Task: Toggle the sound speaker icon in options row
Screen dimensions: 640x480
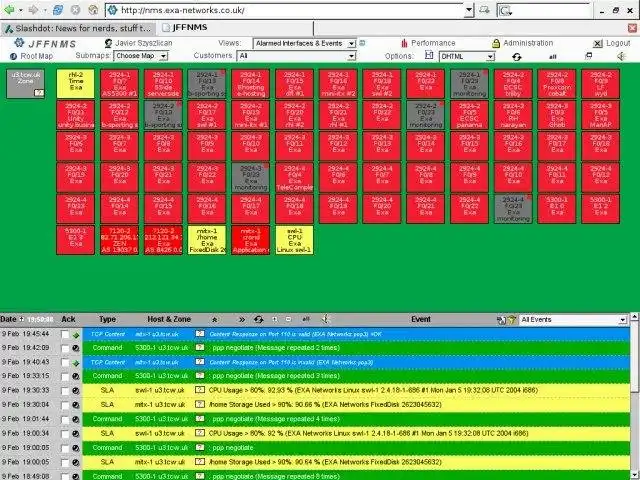Action: point(621,56)
